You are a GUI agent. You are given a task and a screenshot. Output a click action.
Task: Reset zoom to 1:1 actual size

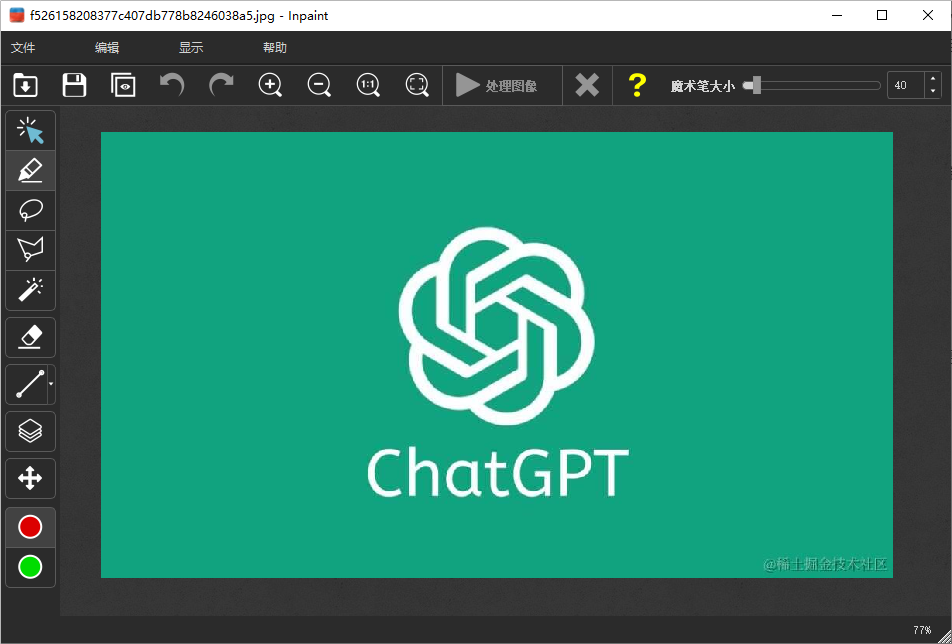tap(368, 86)
